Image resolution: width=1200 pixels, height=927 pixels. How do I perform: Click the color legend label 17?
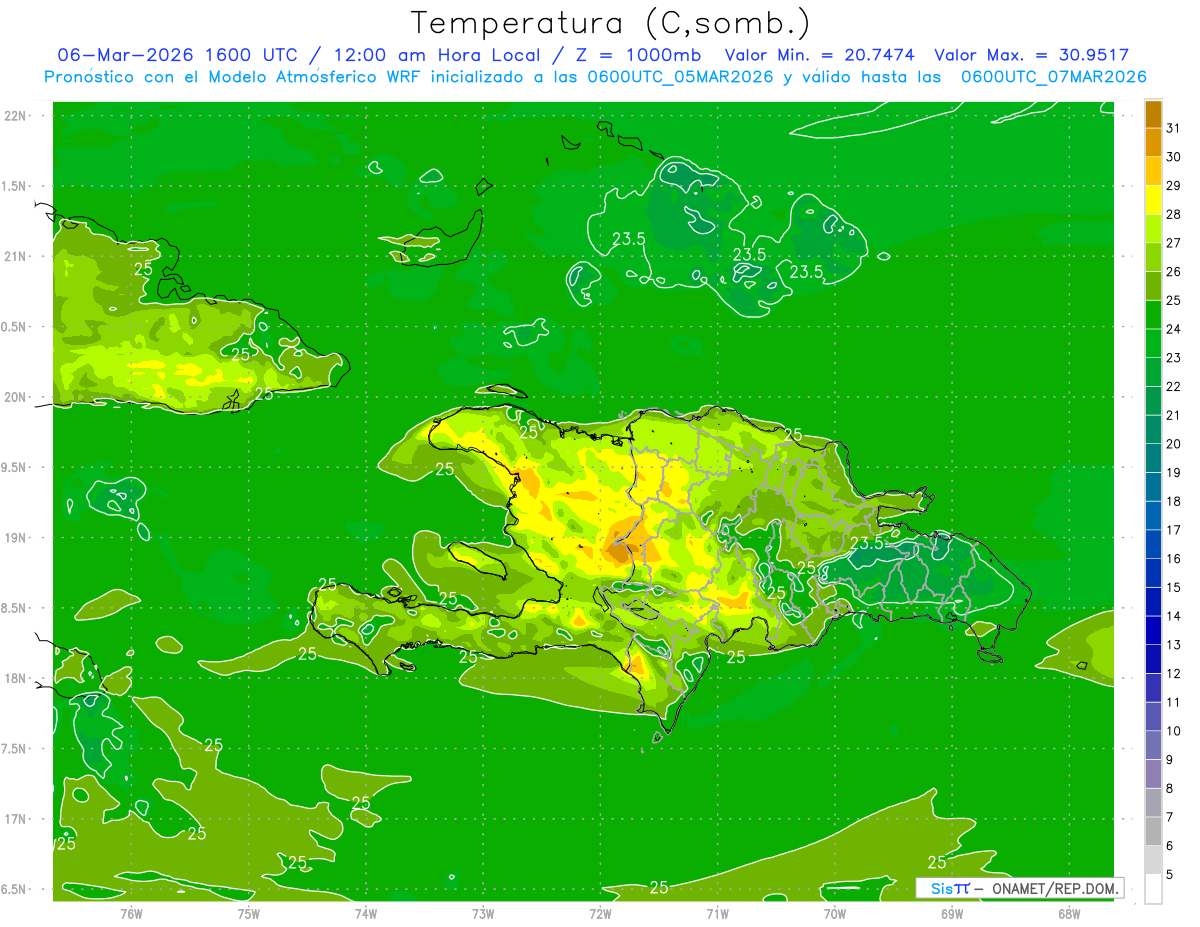tap(1174, 530)
